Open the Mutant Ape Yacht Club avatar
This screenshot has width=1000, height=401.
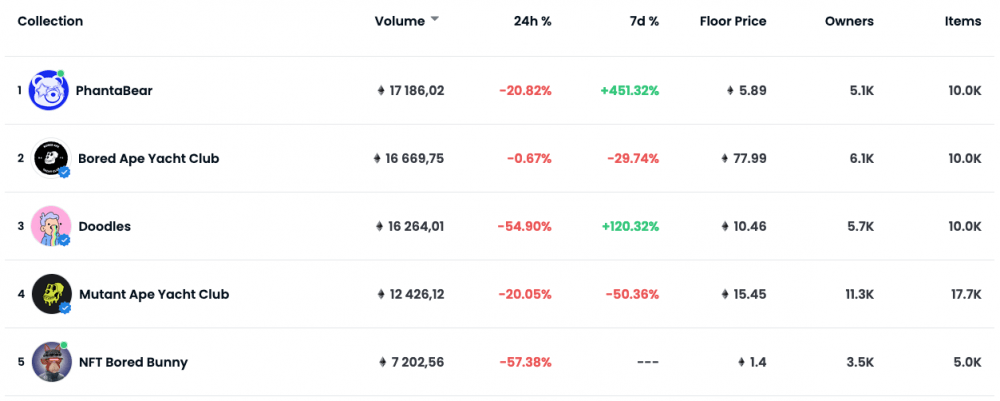pyautogui.click(x=50, y=295)
